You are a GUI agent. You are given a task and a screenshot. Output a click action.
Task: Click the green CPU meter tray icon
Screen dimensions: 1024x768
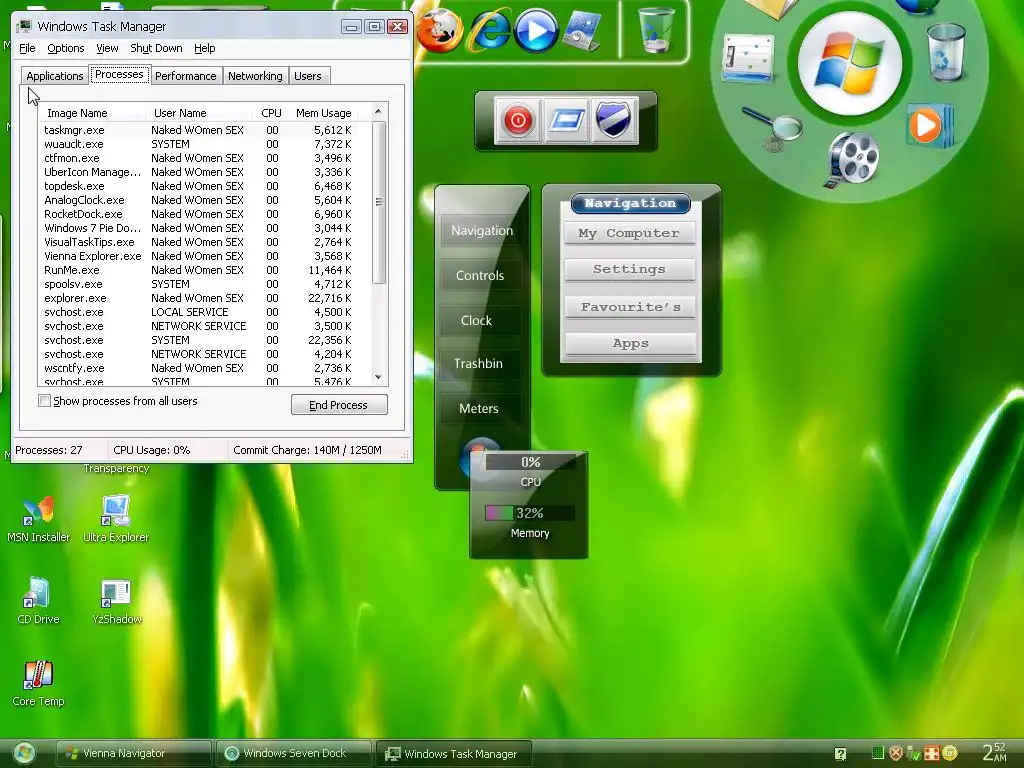click(878, 753)
